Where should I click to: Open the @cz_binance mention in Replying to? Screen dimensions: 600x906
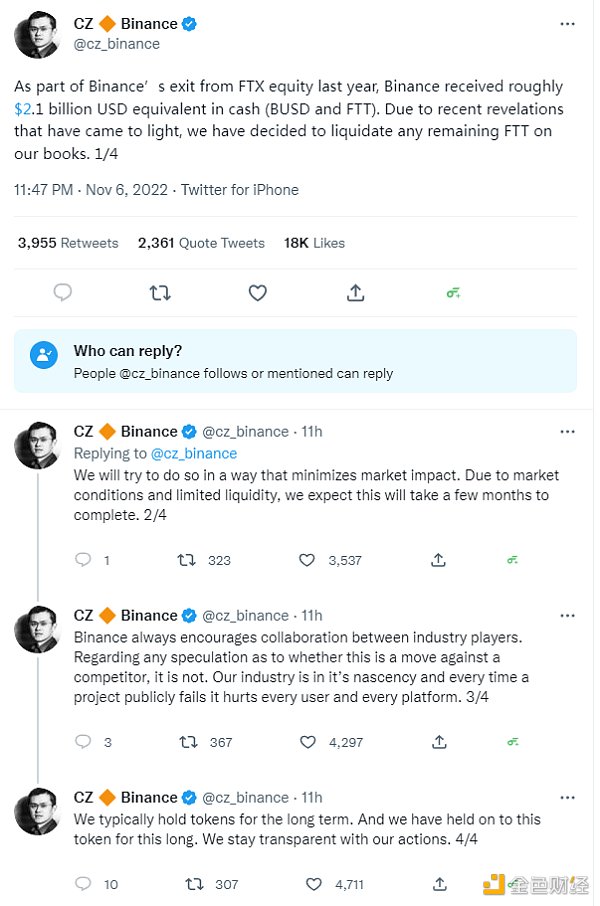(x=194, y=454)
